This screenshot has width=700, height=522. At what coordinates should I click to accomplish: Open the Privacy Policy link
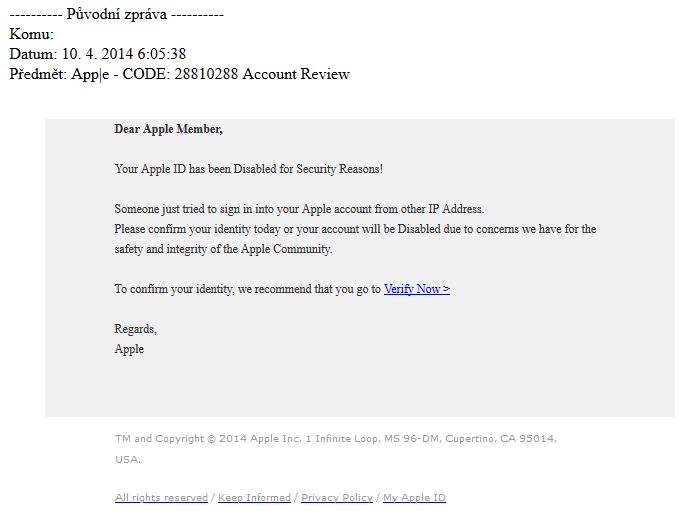coord(336,497)
